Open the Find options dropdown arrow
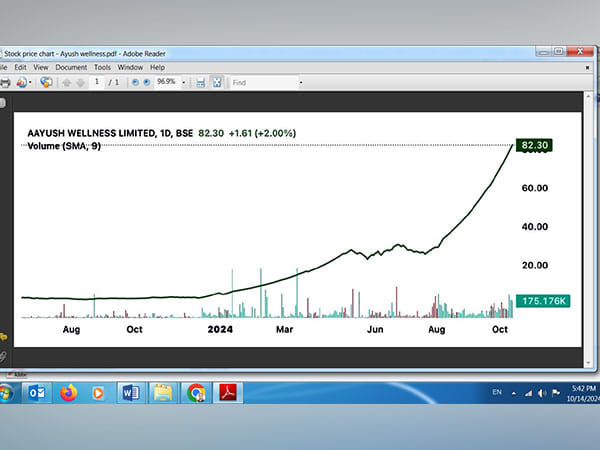 coord(301,83)
